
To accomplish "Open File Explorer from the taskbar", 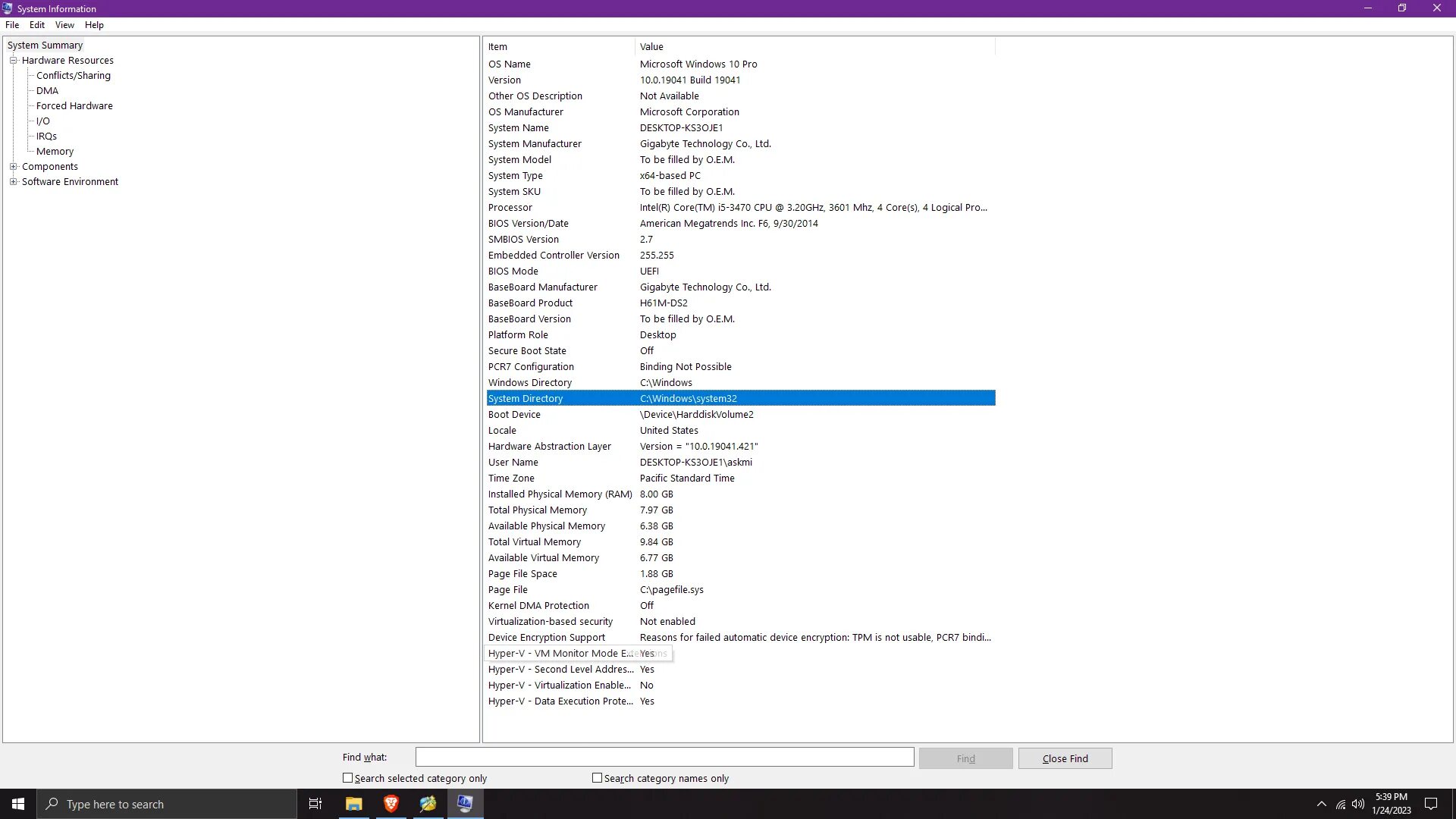I will coord(353,804).
